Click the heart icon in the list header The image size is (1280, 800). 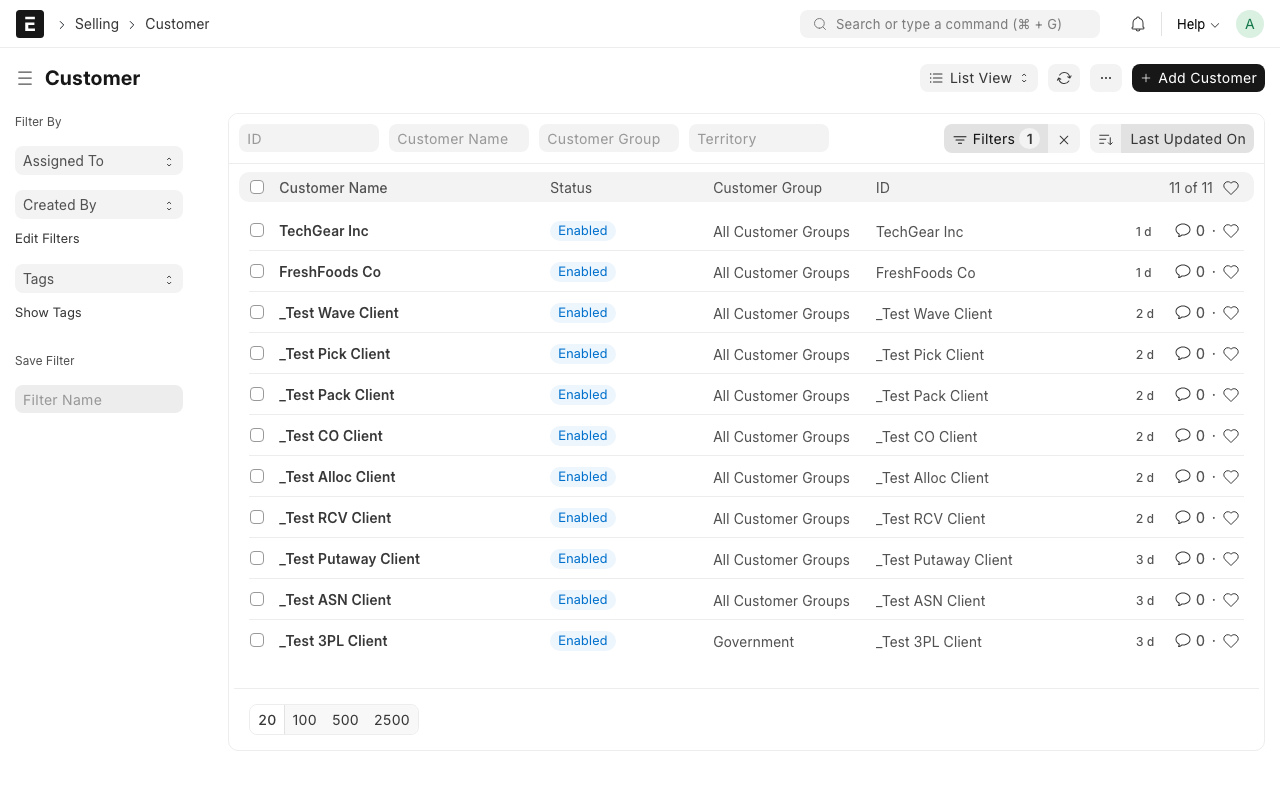tap(1230, 187)
